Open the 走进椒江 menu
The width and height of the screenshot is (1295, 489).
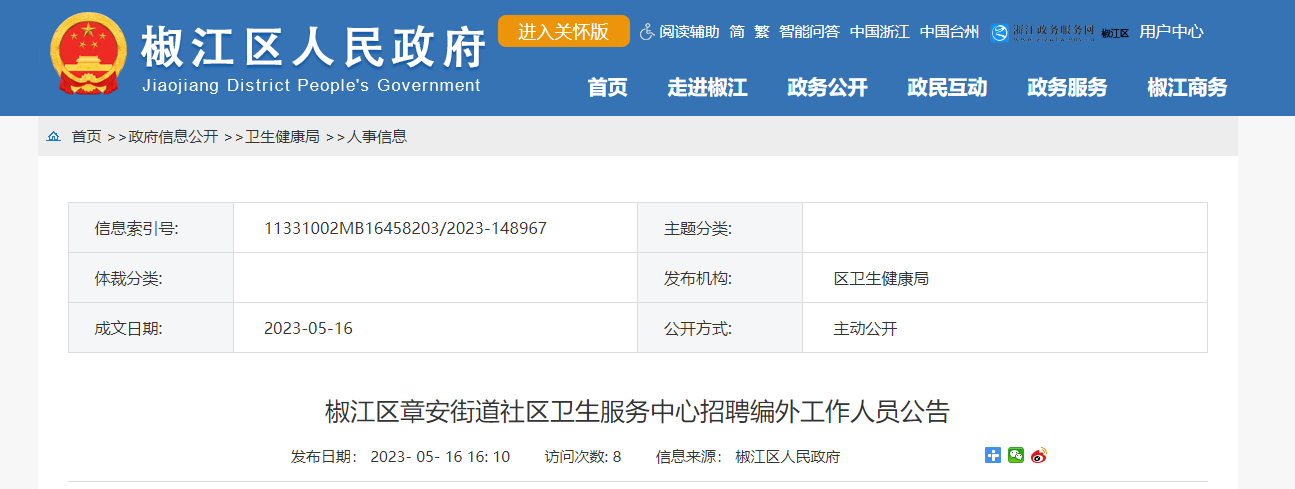(x=707, y=88)
